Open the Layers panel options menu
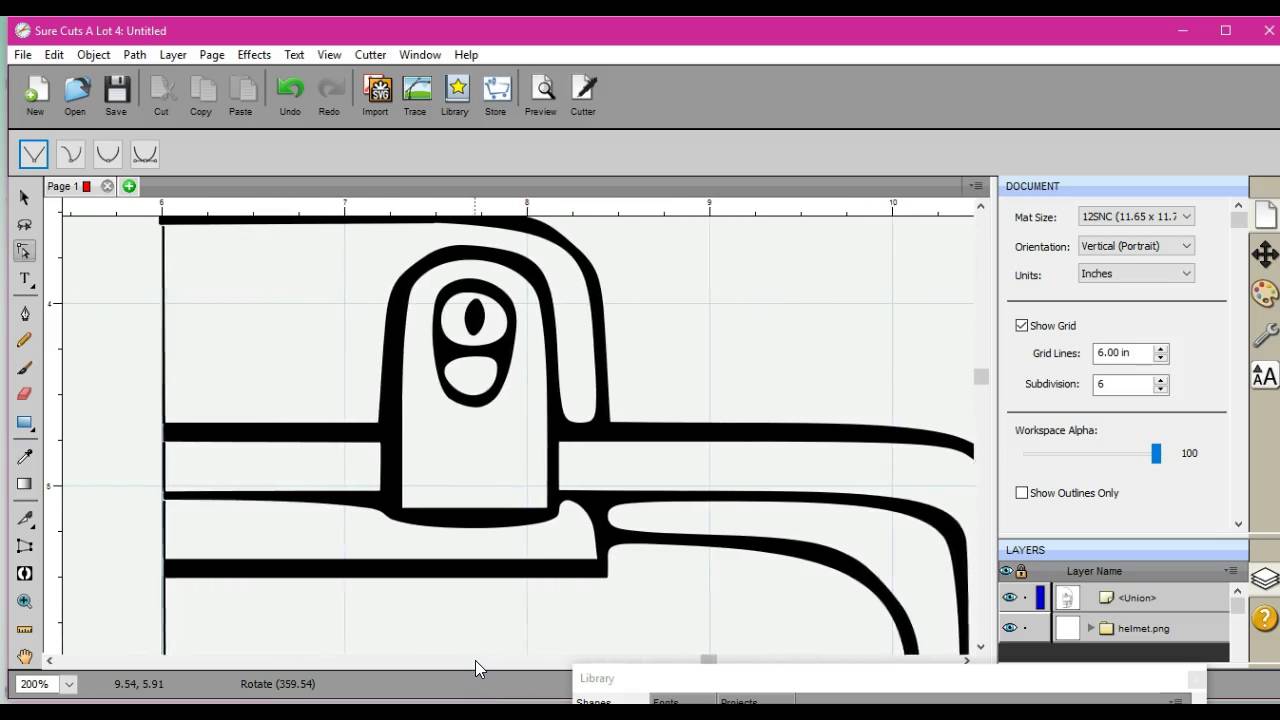This screenshot has width=1280, height=720. 1231,571
